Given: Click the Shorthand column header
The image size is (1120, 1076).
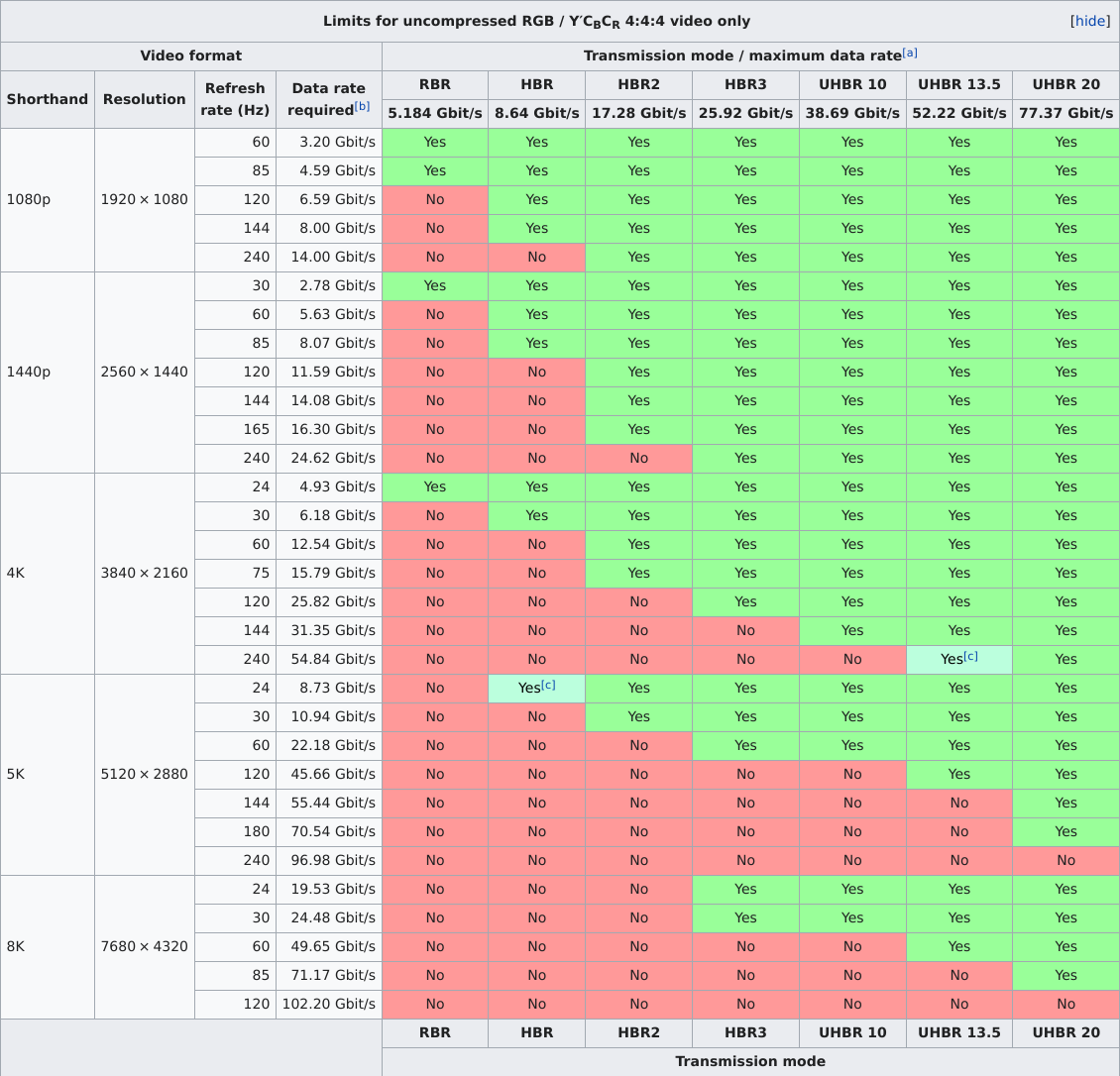Looking at the screenshot, I should [47, 99].
